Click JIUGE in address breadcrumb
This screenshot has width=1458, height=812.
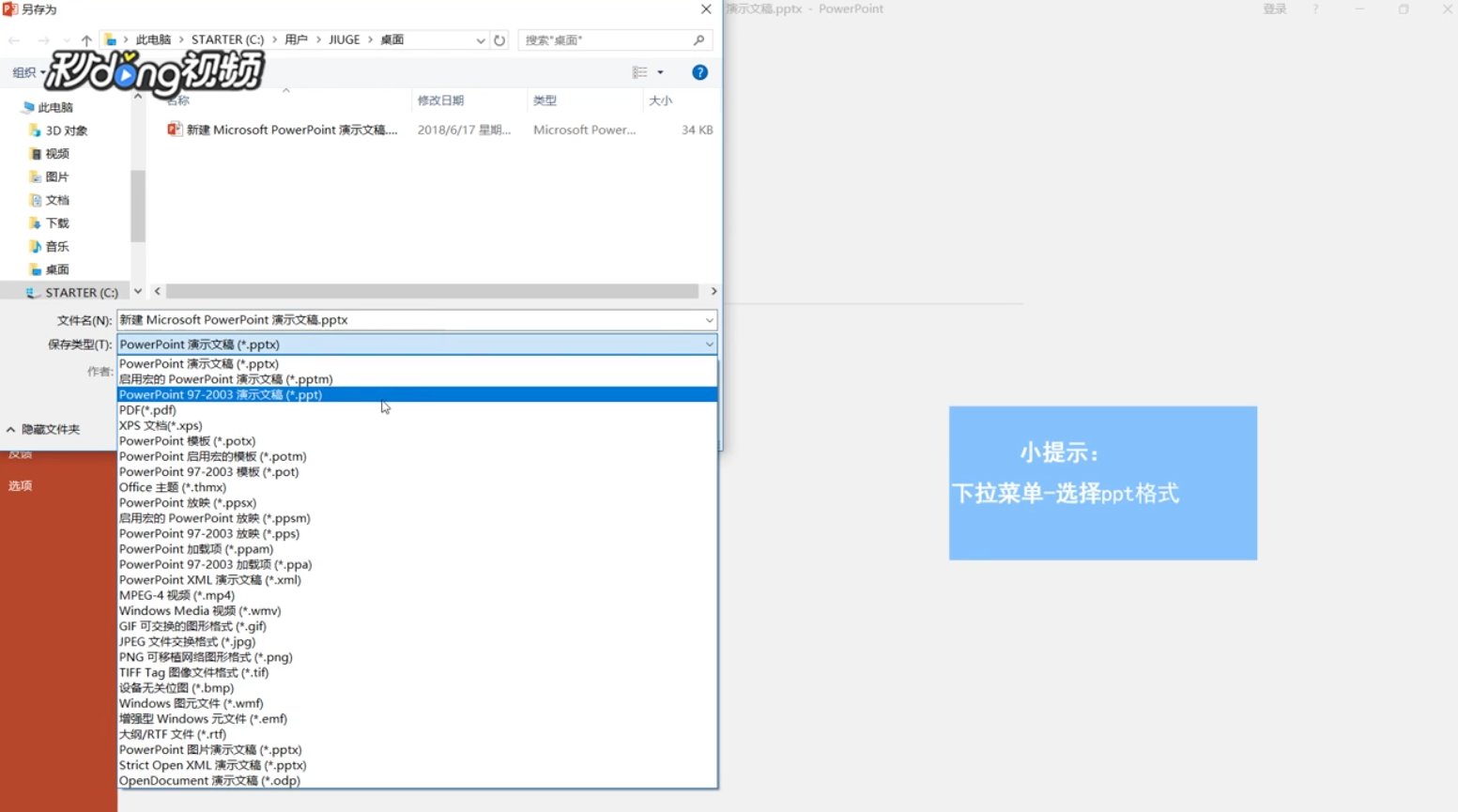pos(345,40)
